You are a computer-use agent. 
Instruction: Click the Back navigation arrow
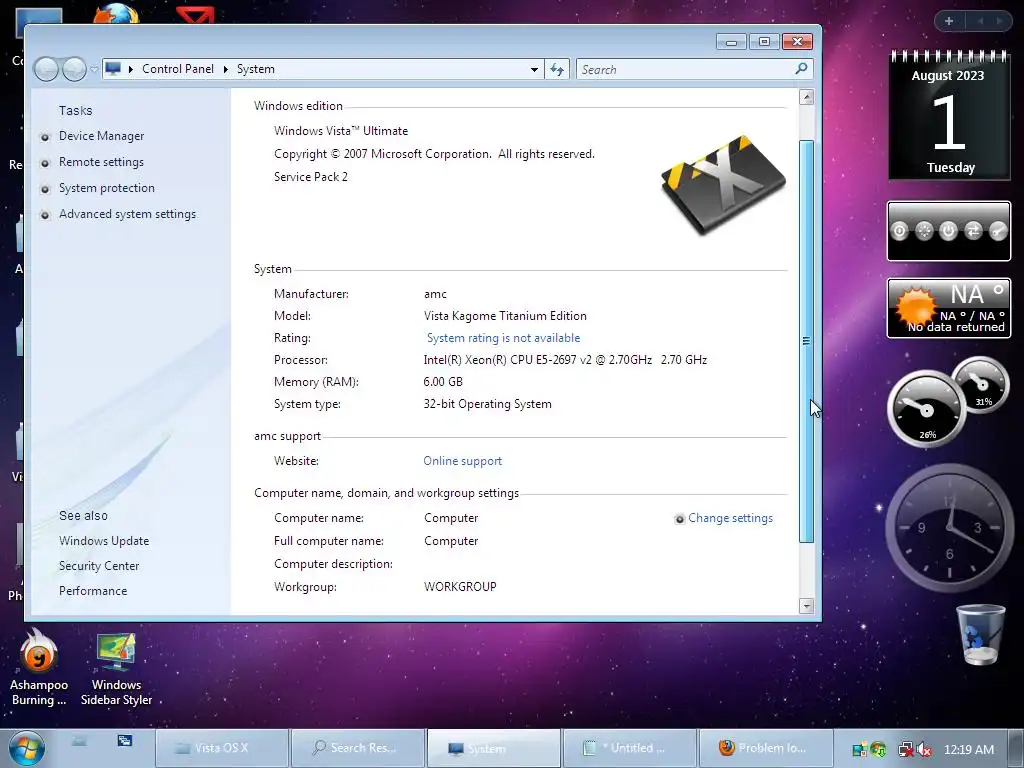pos(46,69)
